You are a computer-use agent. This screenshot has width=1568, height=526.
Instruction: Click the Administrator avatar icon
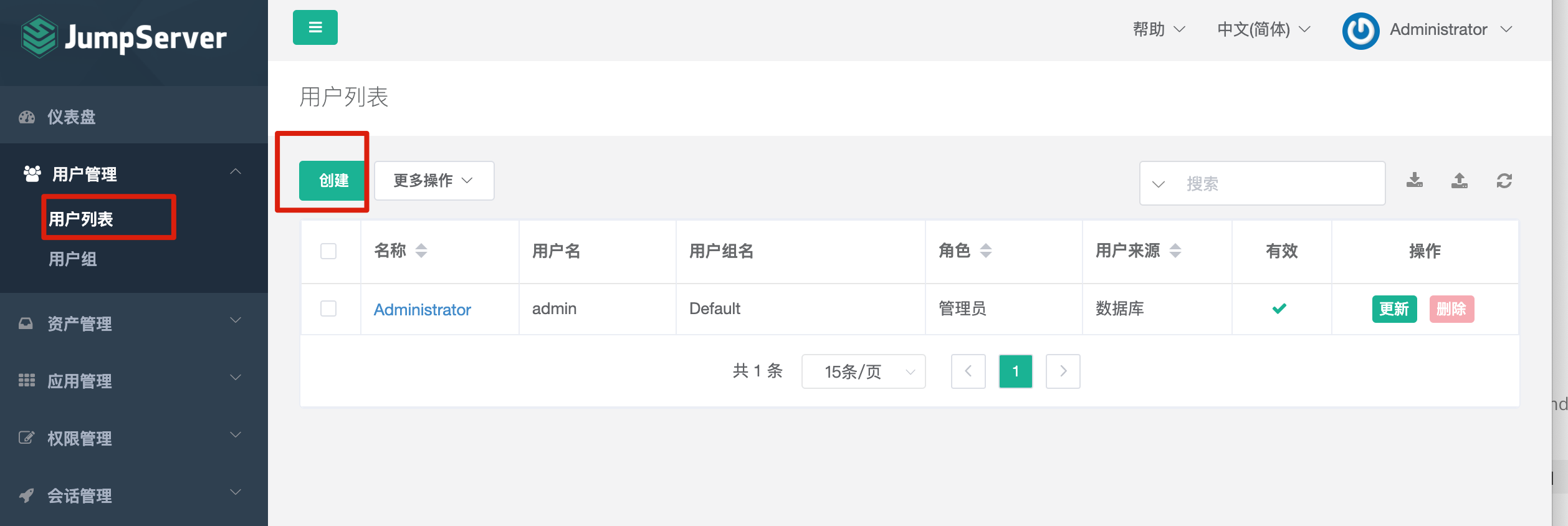click(1360, 31)
